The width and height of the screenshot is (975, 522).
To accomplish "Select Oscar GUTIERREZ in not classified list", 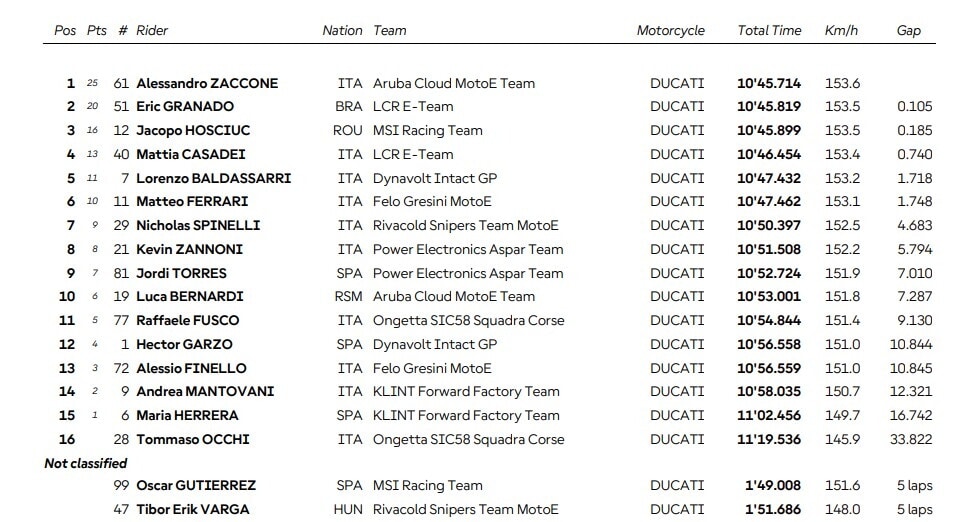I will pos(196,486).
